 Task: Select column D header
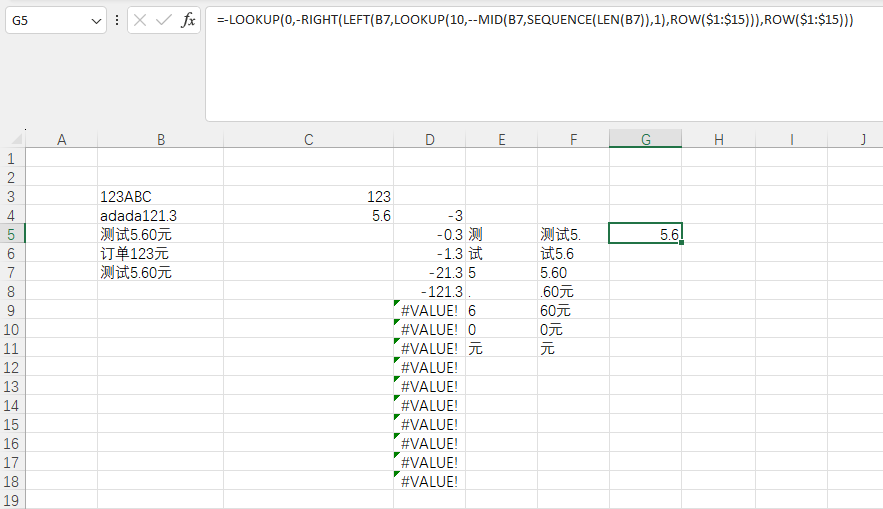point(430,140)
